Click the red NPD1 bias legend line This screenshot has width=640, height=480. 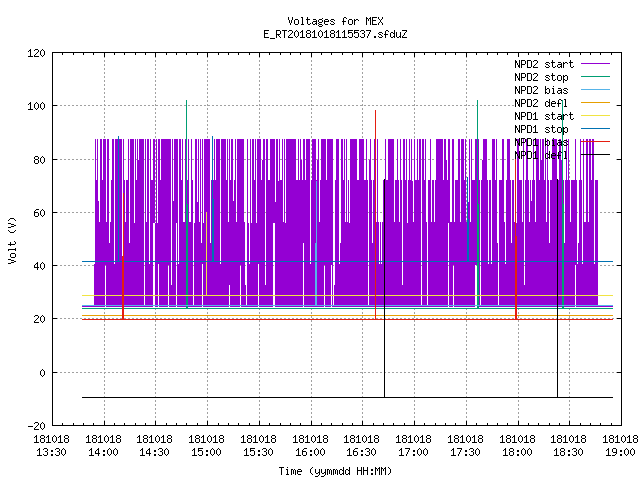(596, 142)
